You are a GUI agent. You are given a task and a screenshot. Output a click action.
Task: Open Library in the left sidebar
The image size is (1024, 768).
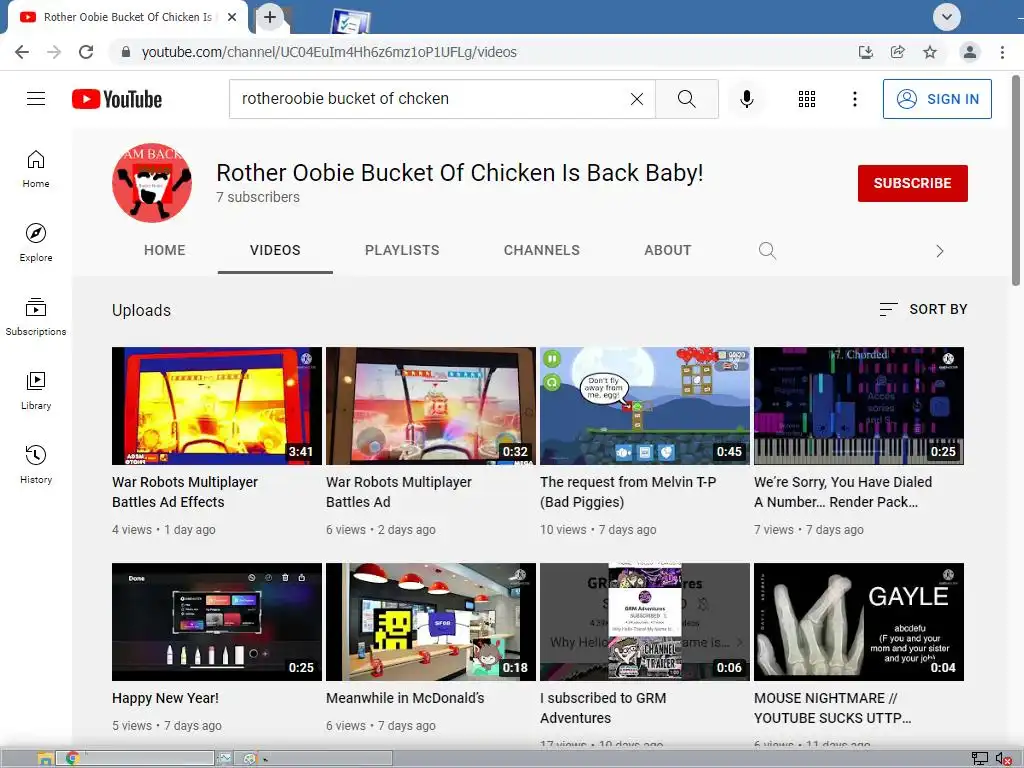pyautogui.click(x=36, y=391)
